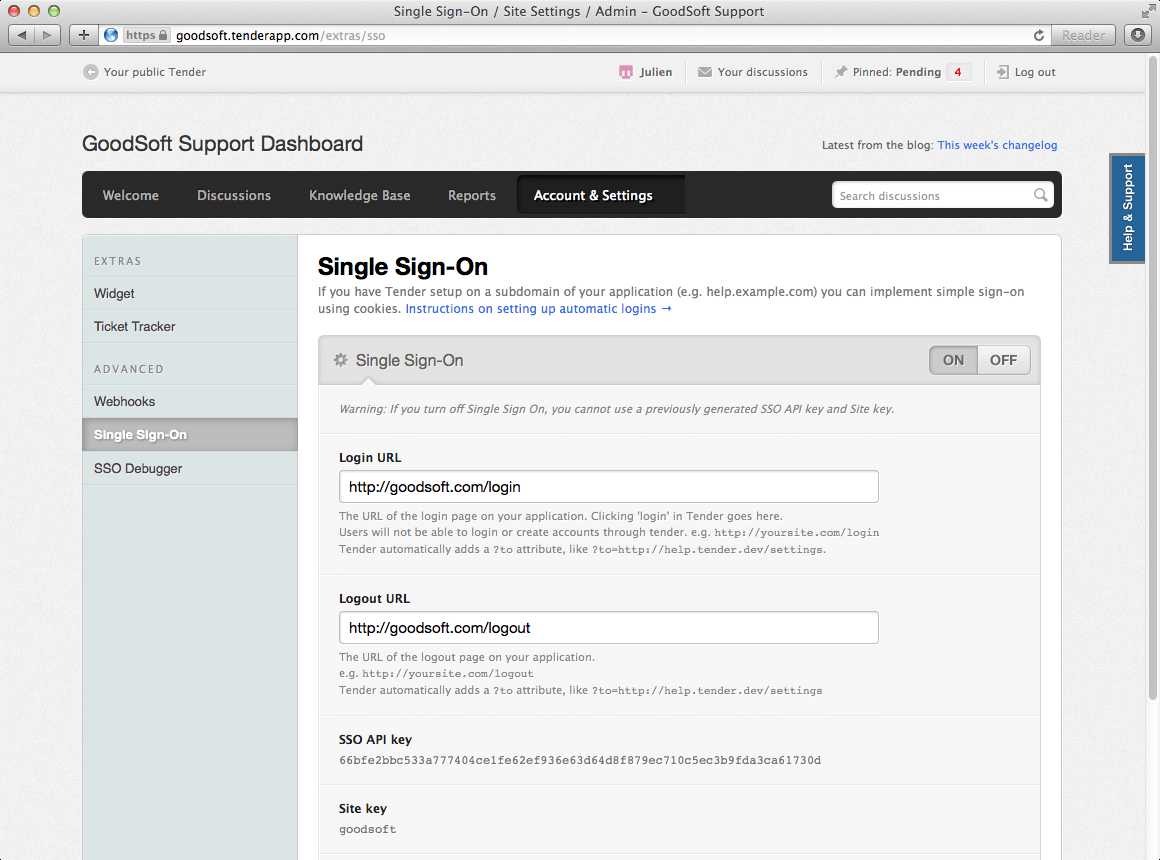1160x860 pixels.
Task: Click the Help & Support side tab
Action: tap(1127, 208)
